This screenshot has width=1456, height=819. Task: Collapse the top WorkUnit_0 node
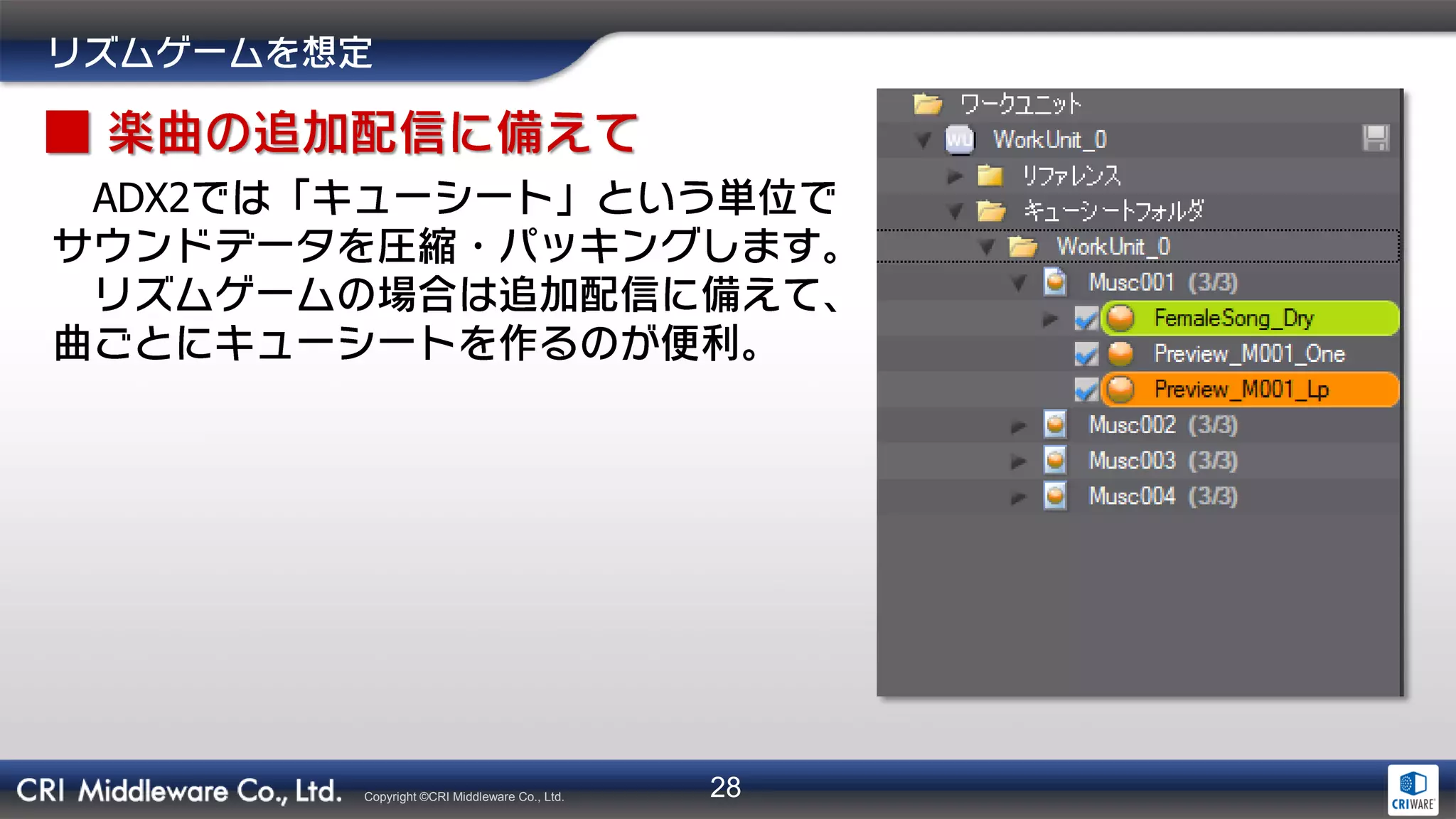pyautogui.click(x=923, y=141)
